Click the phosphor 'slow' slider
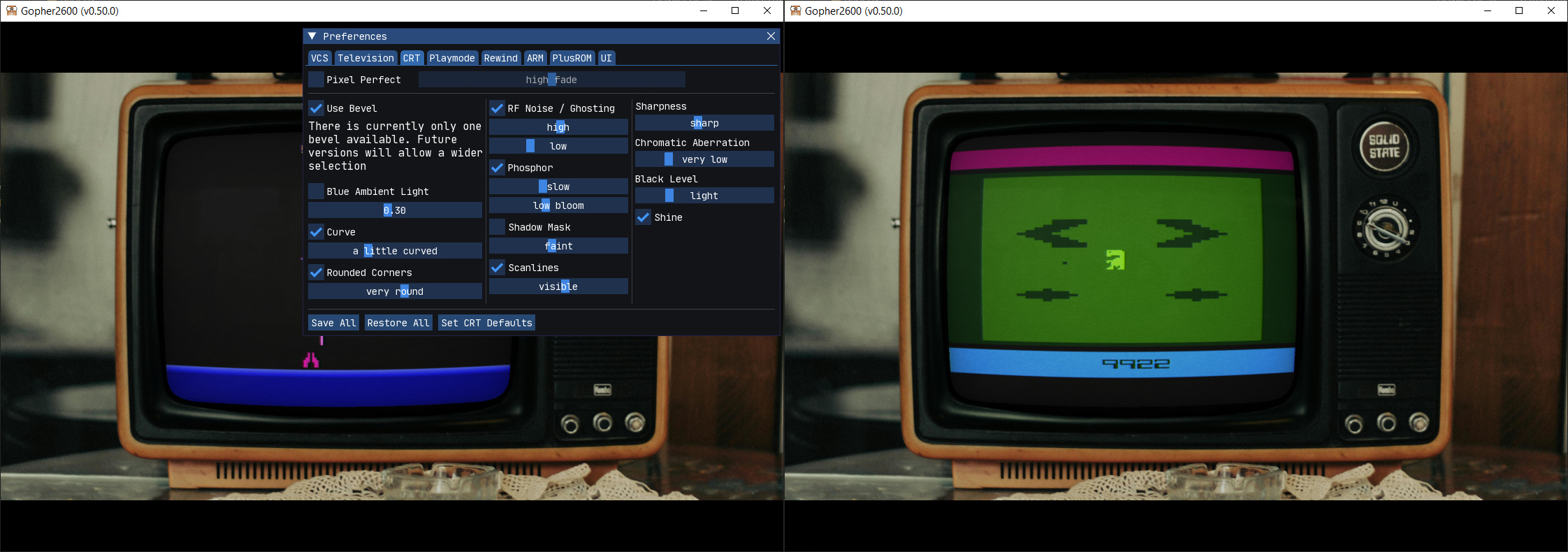Viewport: 1568px width, 552px height. point(558,187)
